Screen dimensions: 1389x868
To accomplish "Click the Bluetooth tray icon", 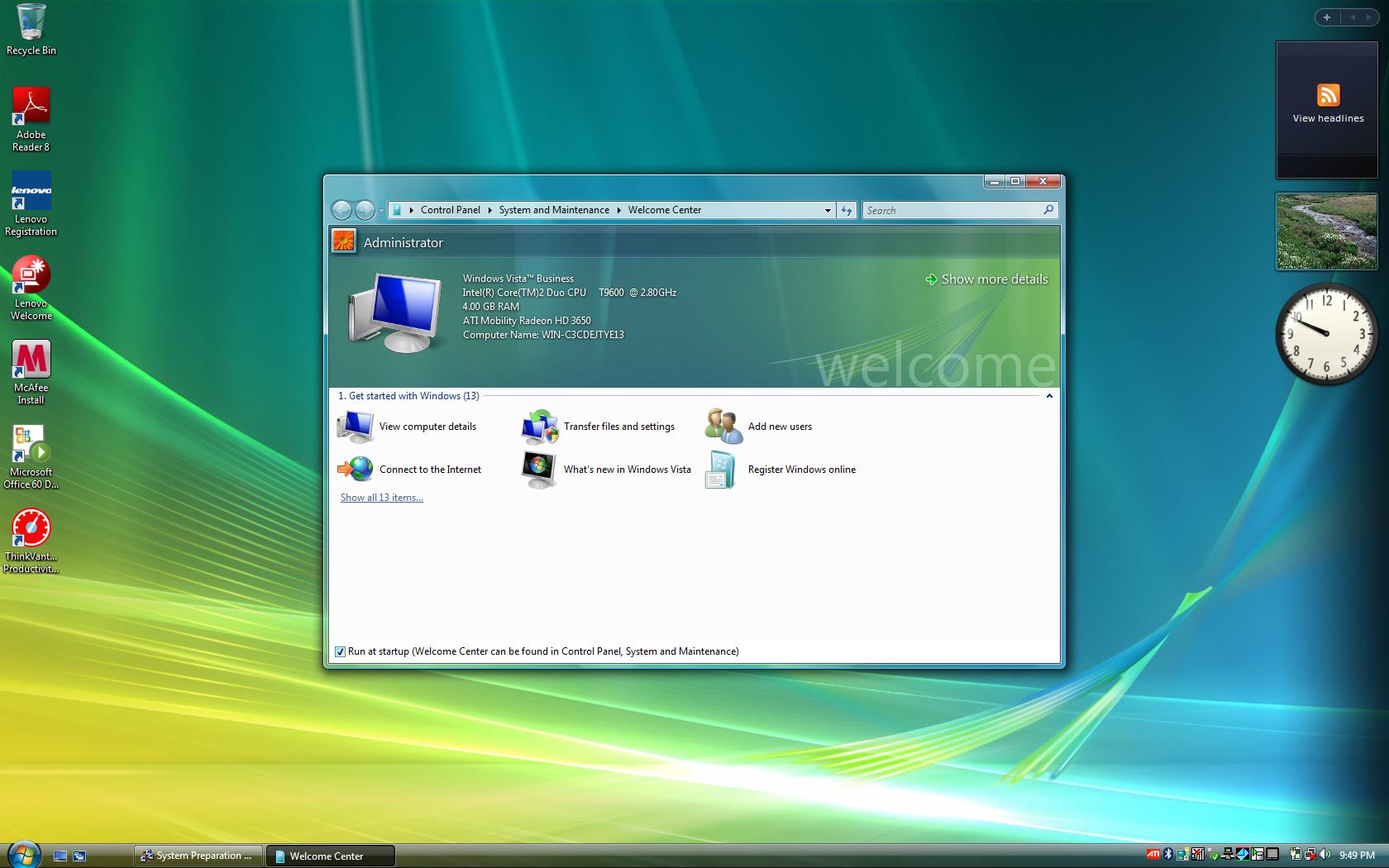I will 1168,854.
